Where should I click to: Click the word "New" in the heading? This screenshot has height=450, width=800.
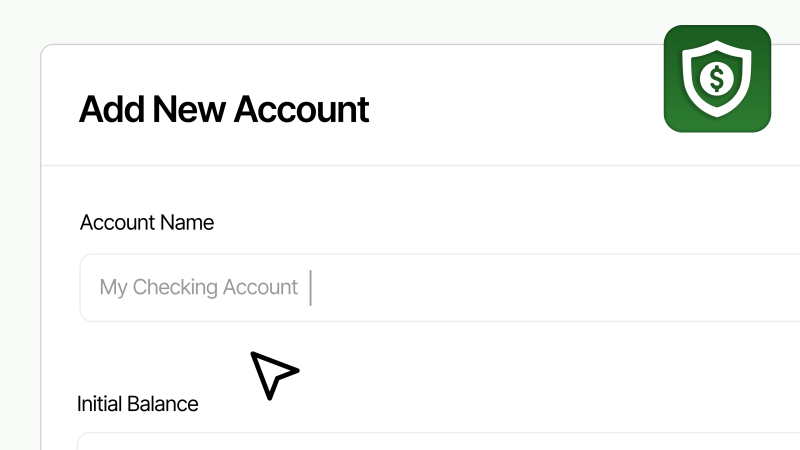click(x=189, y=109)
